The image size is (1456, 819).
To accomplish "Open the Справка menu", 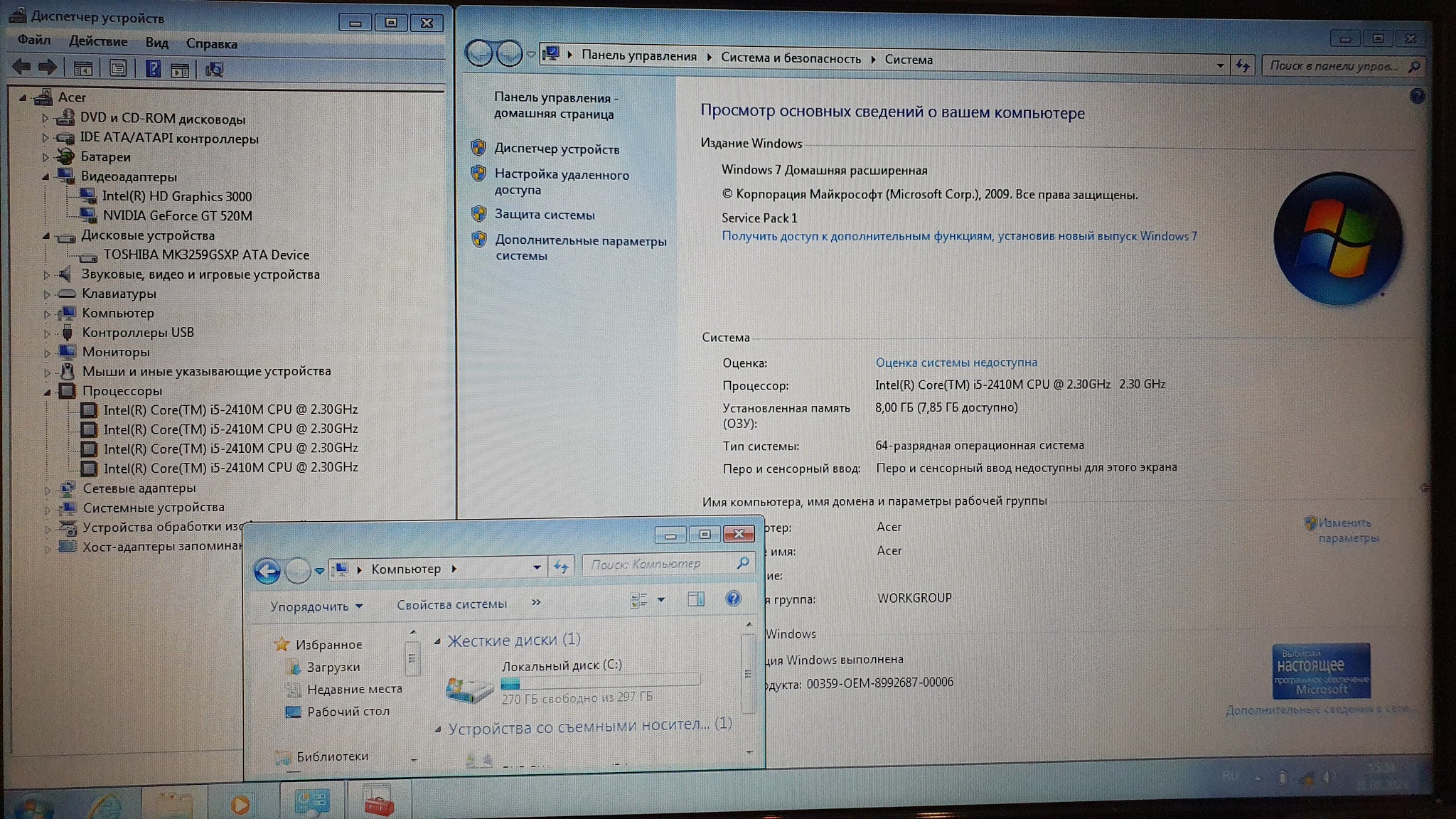I will [211, 43].
